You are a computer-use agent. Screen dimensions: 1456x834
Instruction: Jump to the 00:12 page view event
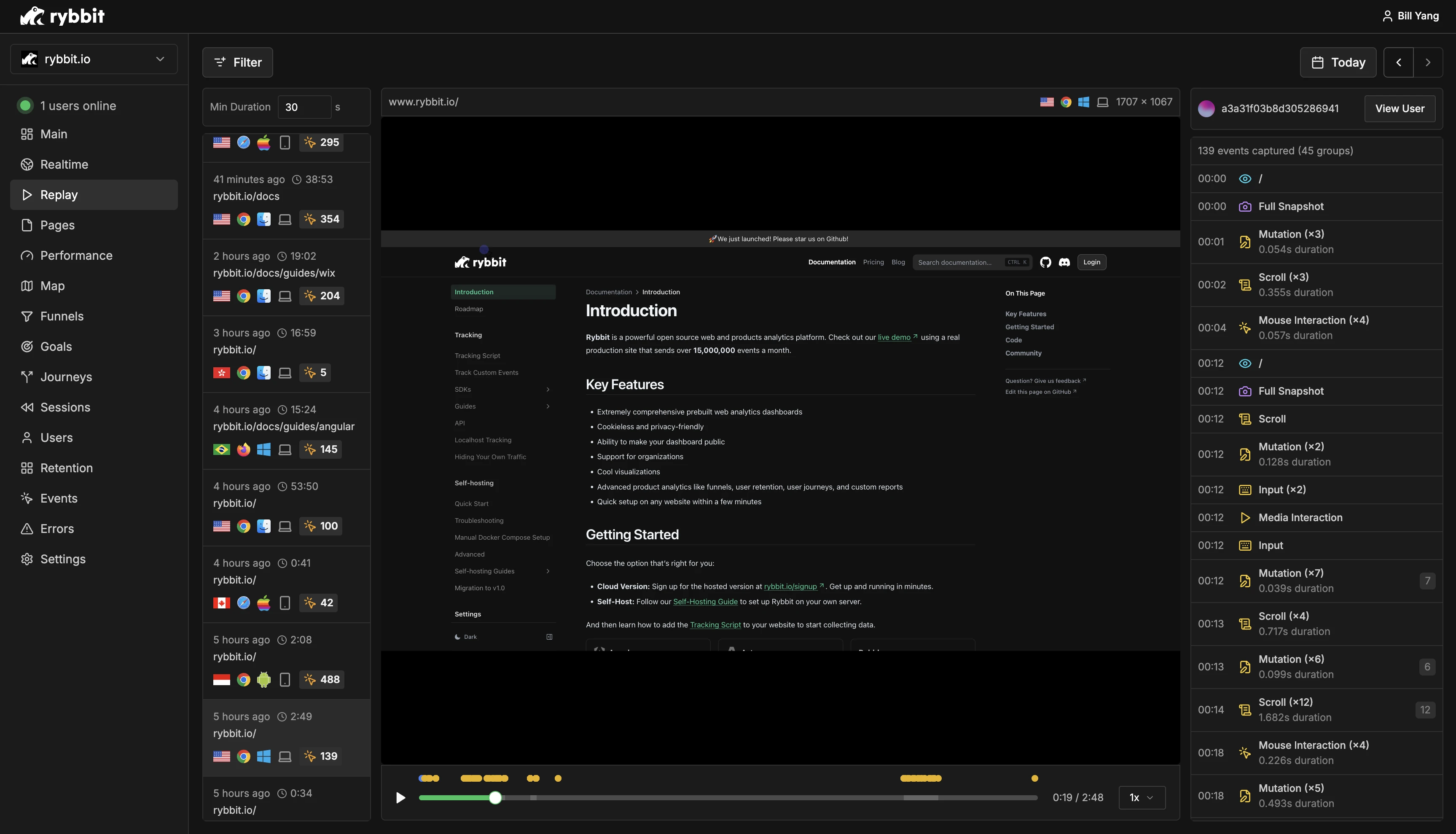(x=1316, y=363)
